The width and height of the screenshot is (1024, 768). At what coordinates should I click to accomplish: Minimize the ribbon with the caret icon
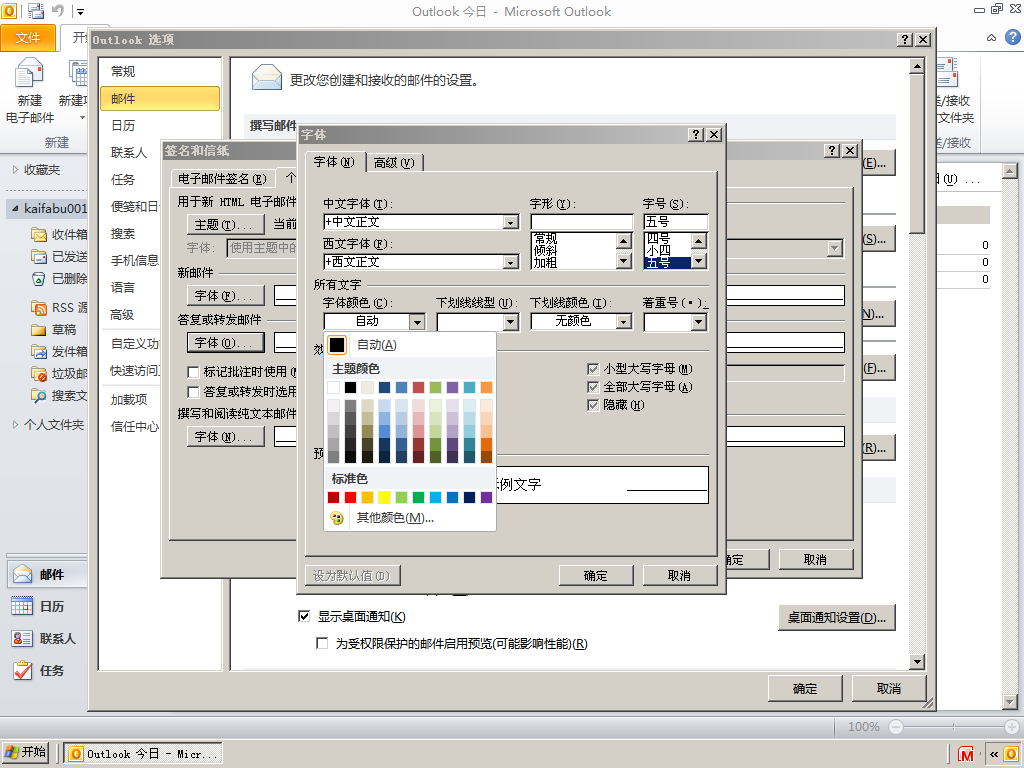(x=991, y=38)
